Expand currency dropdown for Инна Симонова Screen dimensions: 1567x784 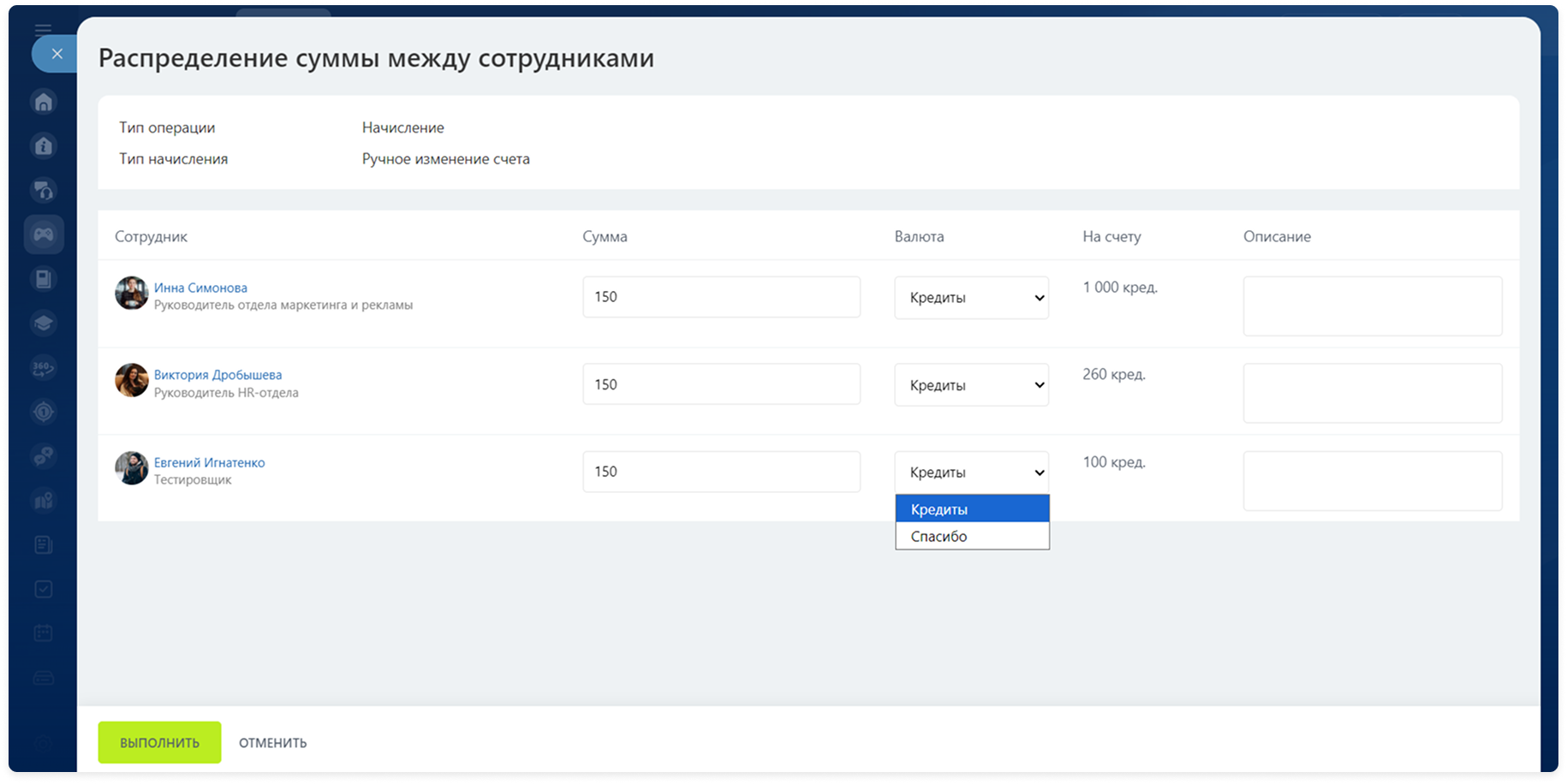click(971, 298)
